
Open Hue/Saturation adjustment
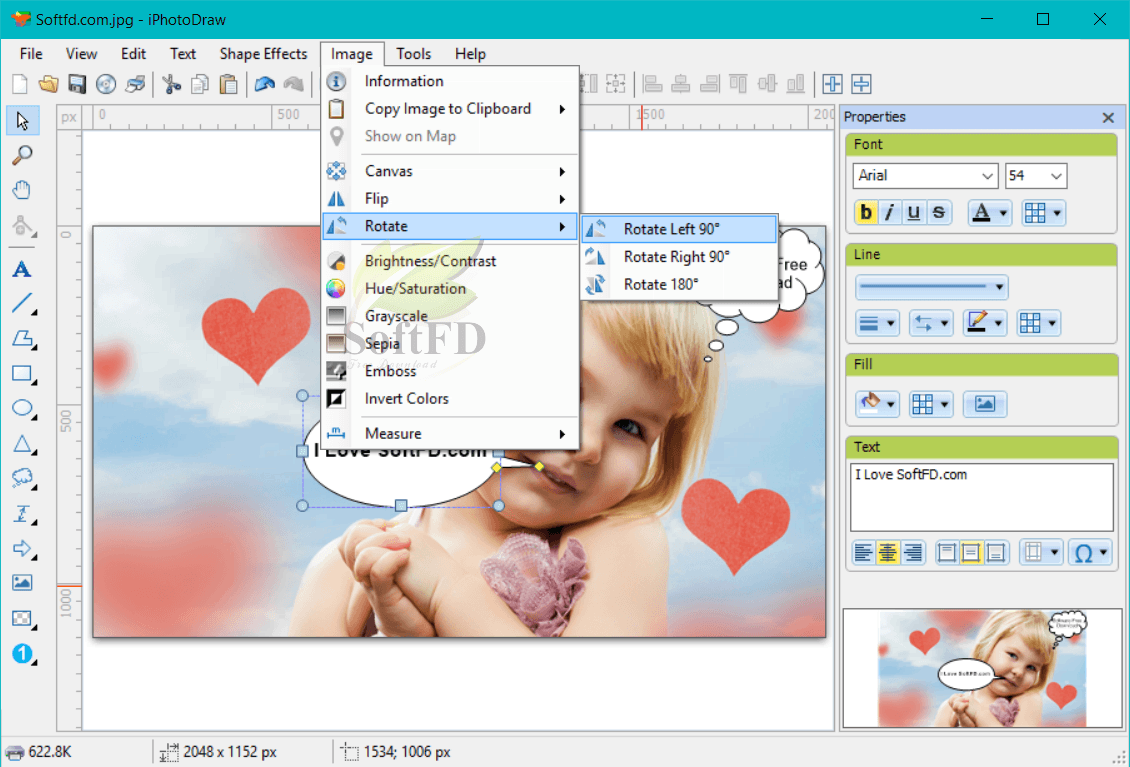(x=450, y=288)
